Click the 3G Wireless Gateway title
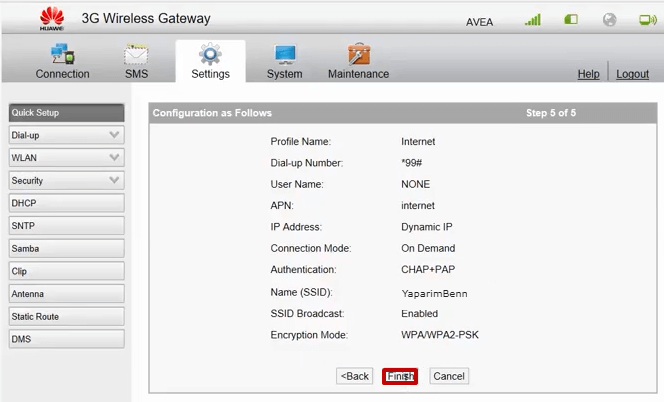Viewport: 664px width, 402px height. [146, 18]
